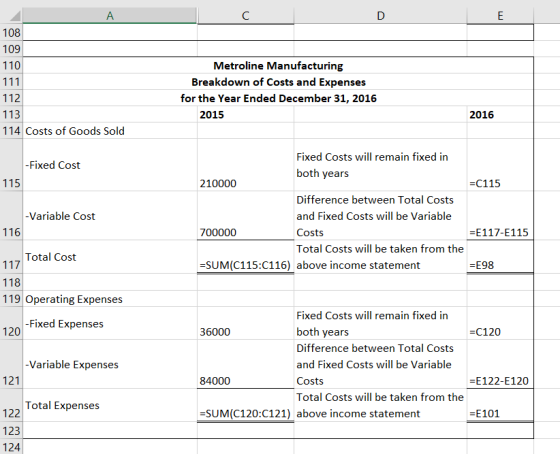
Task: Select the =E122-E120 formula cell
Action: pos(500,364)
